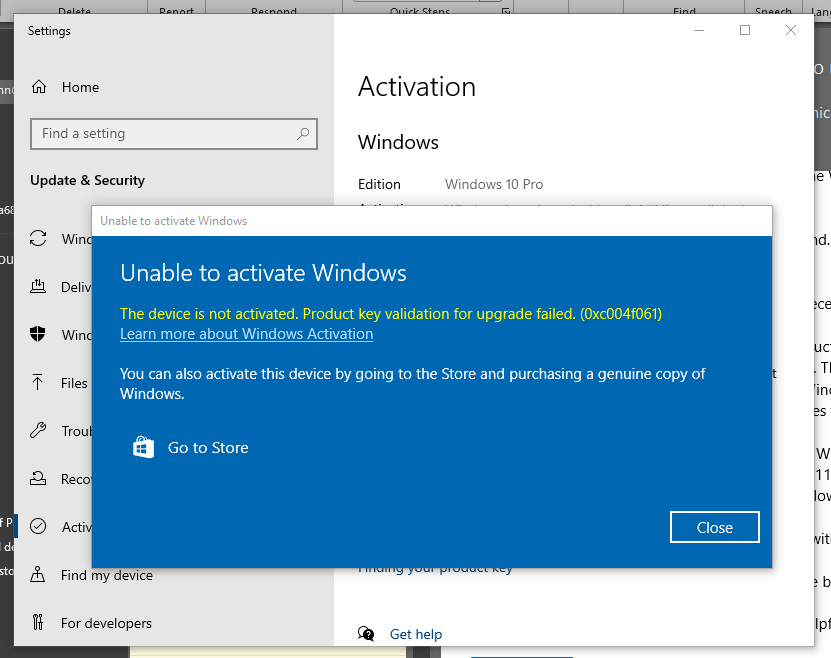Select Recovery sidebar icon
Viewport: 831px width, 658px height.
[38, 478]
